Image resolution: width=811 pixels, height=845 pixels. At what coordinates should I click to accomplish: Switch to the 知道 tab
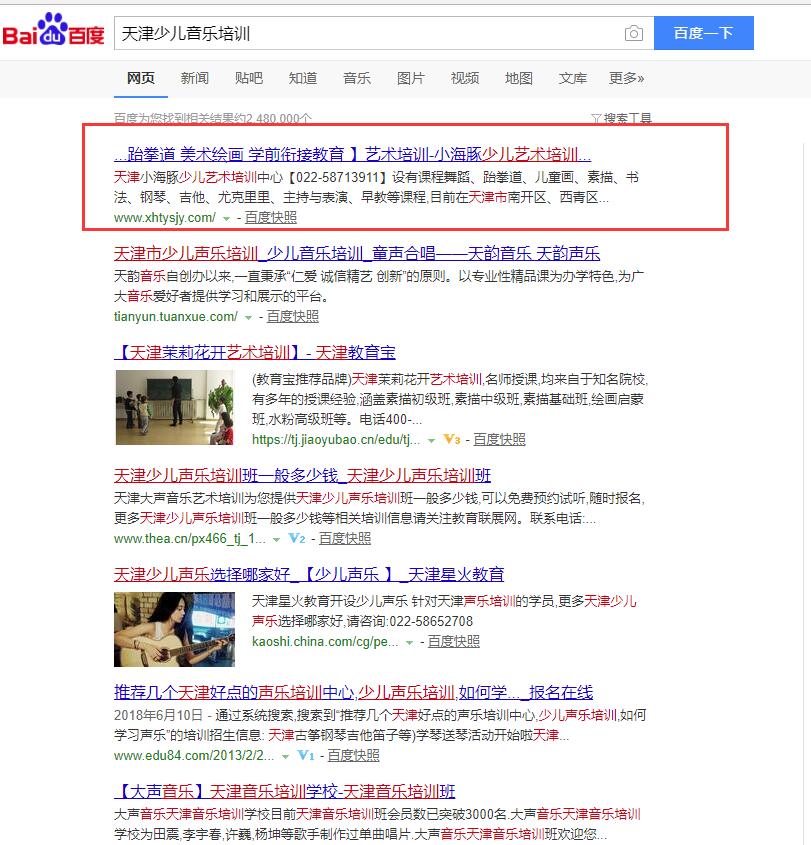click(303, 78)
